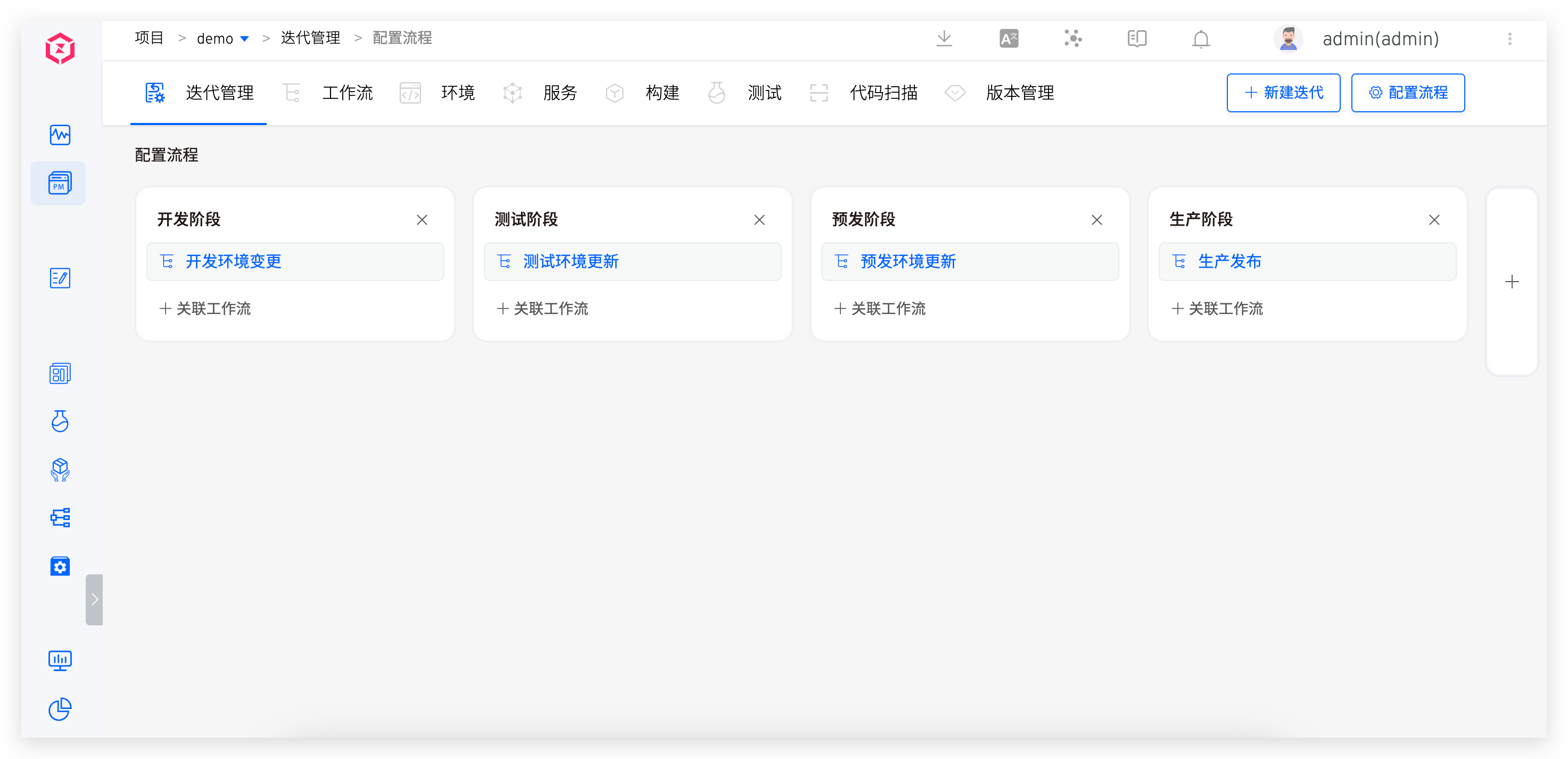1568x759 pixels.
Task: Click the download client icon
Action: (944, 38)
